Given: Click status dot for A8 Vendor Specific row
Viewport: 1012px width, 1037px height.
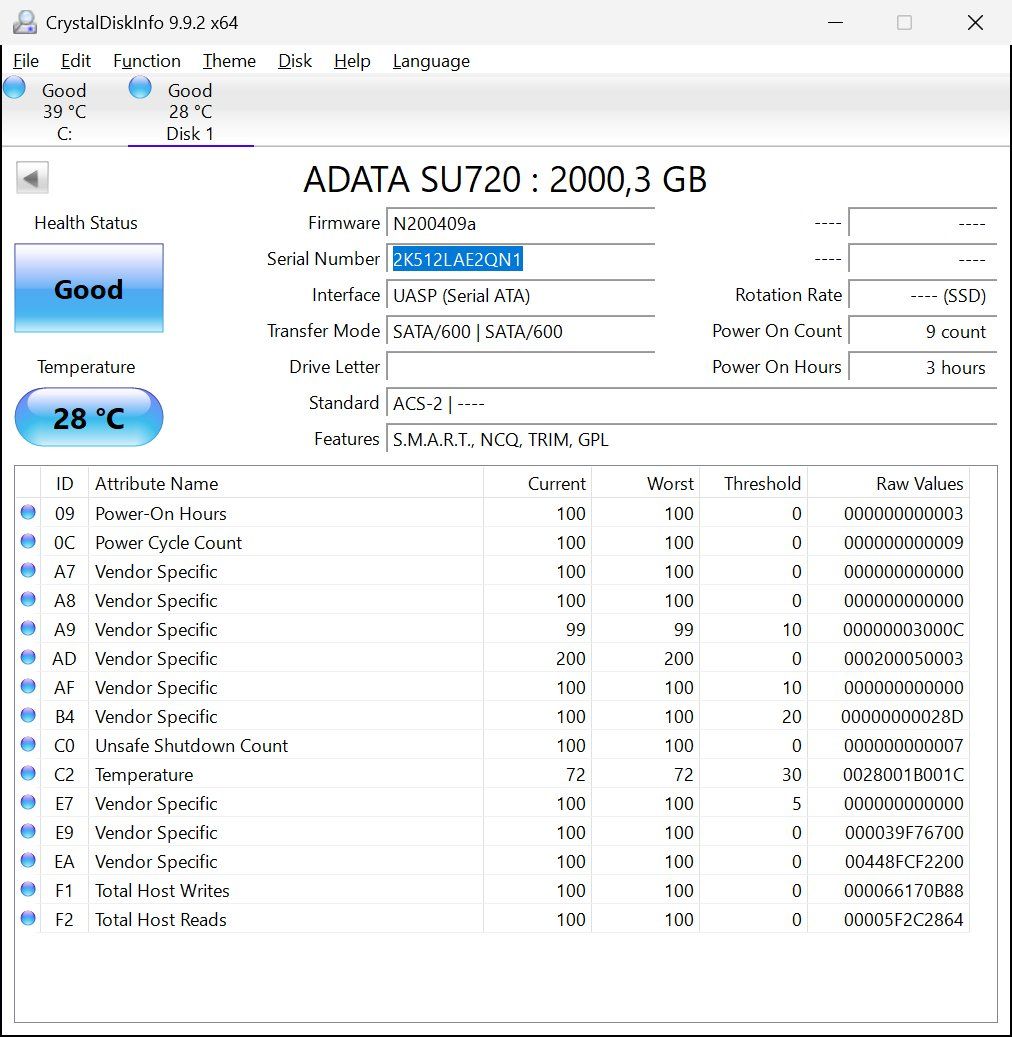Looking at the screenshot, I should click(28, 600).
